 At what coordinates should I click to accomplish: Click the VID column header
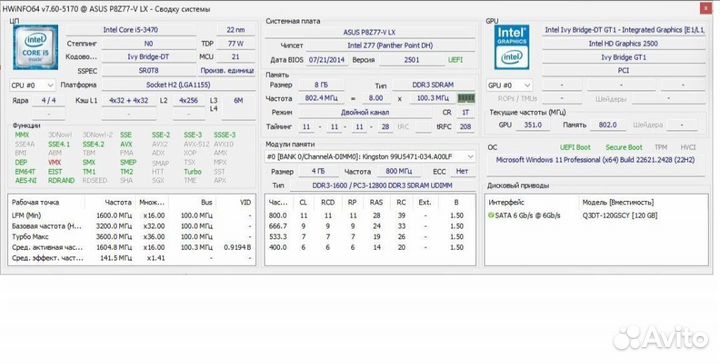[x=246, y=202]
